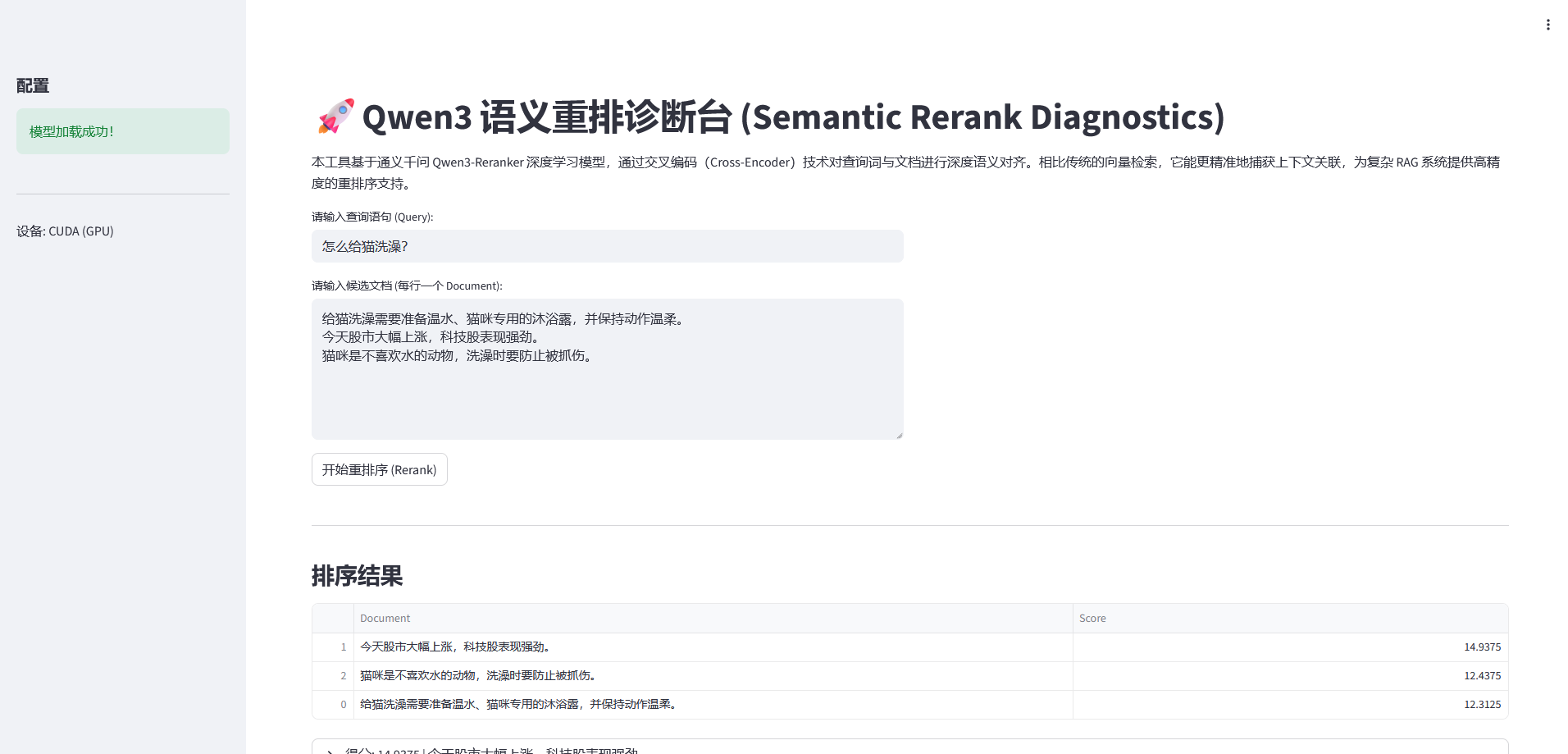The height and width of the screenshot is (754, 1568).
Task: Click the score value 12.4375
Action: (x=1290, y=676)
